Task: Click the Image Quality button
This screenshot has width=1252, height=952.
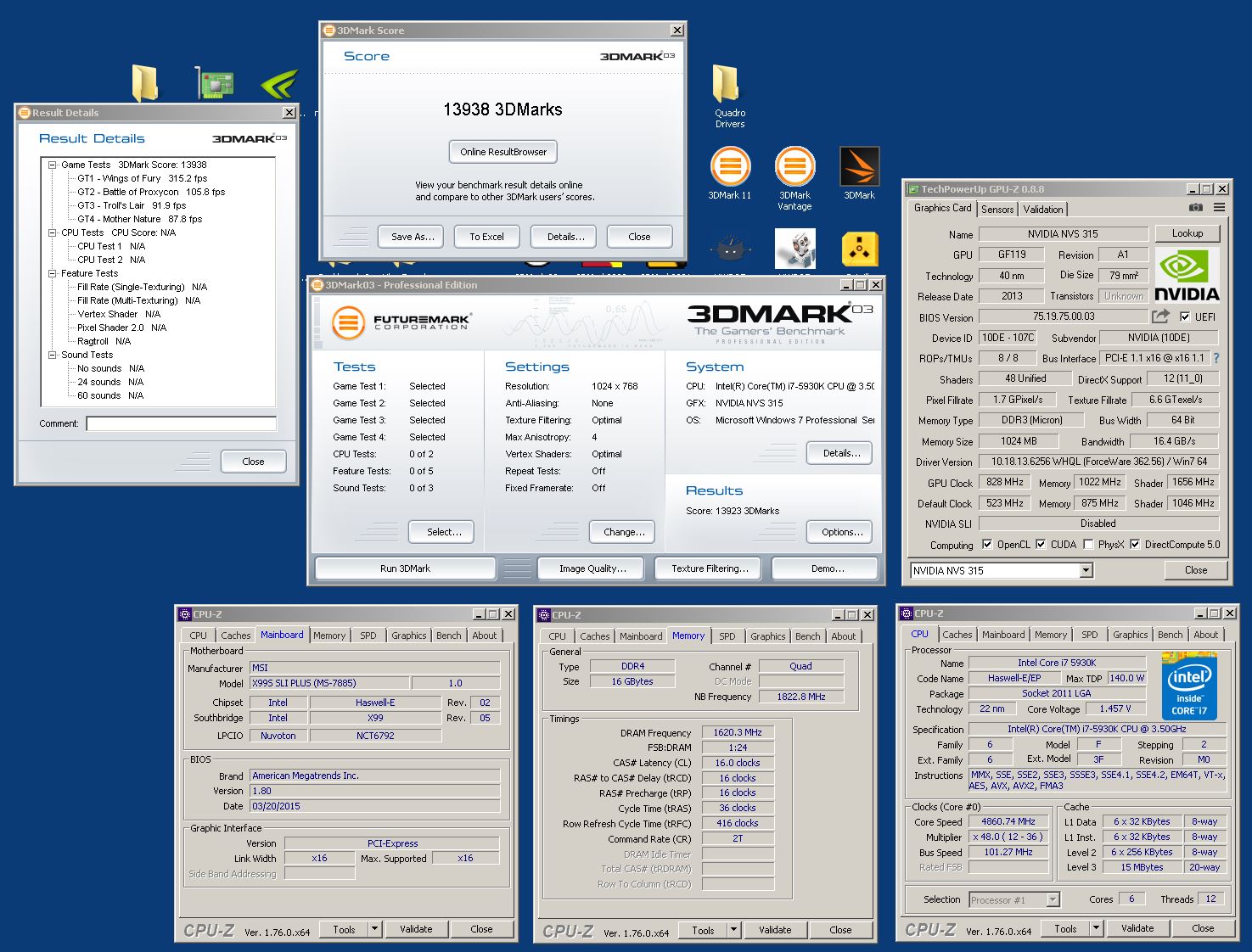Action: click(592, 568)
